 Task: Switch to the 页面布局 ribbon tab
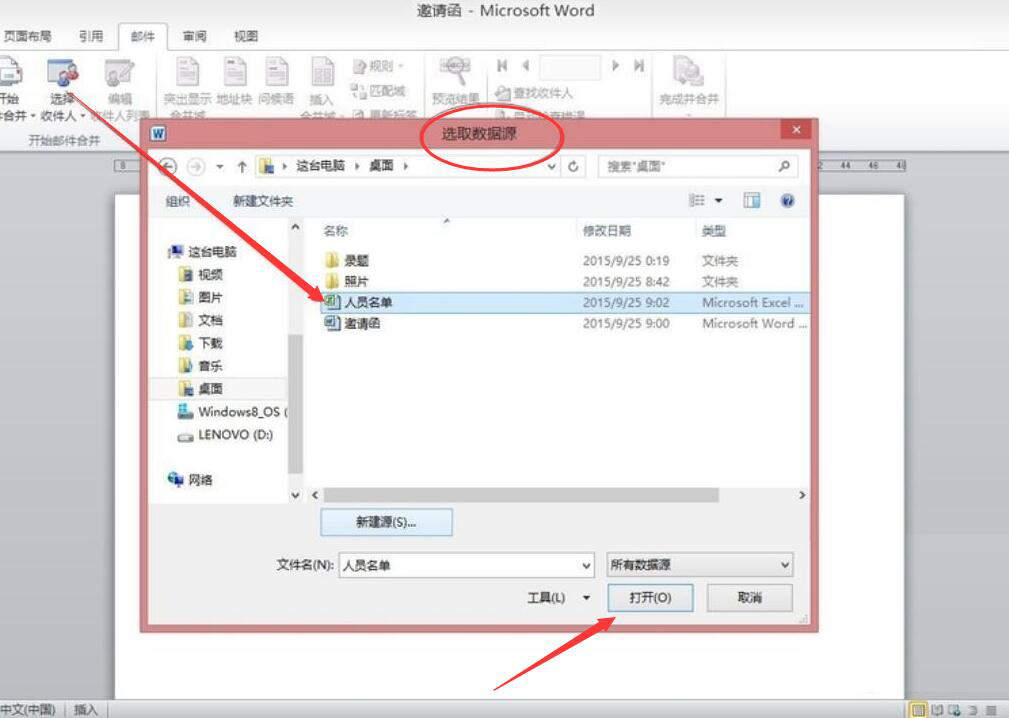pyautogui.click(x=27, y=37)
